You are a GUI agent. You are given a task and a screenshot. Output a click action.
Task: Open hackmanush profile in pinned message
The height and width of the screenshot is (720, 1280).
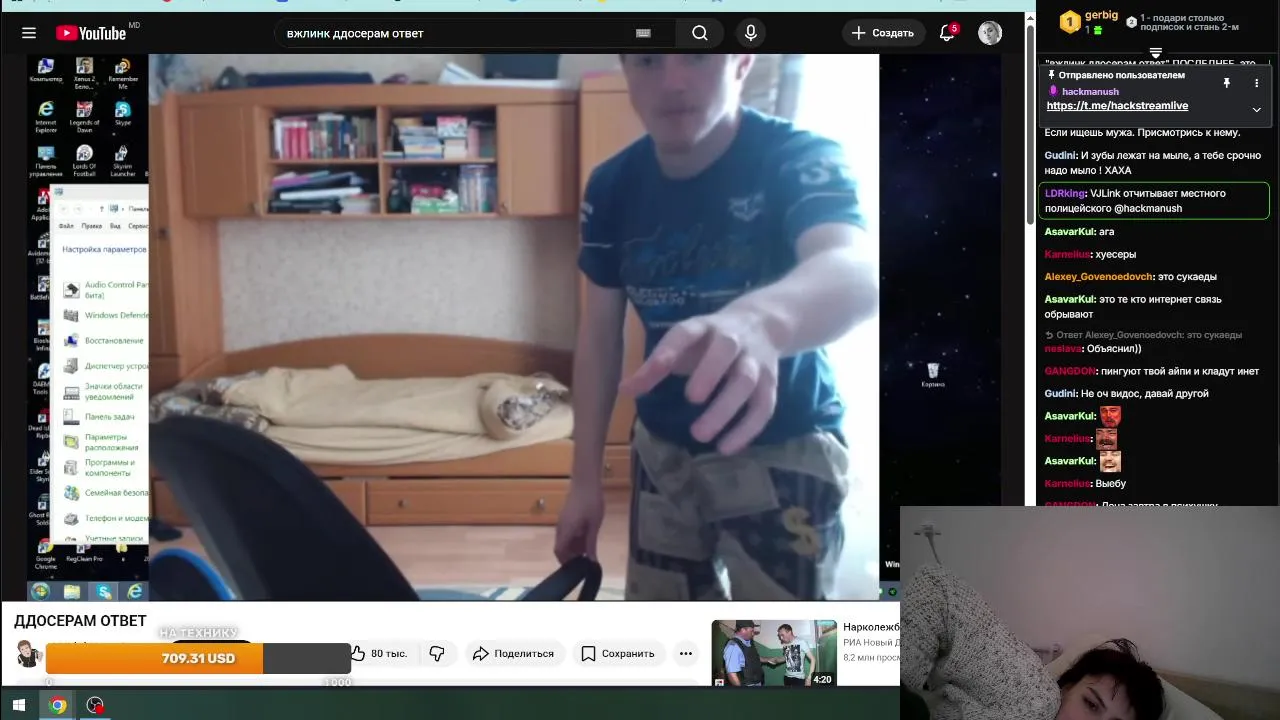click(1090, 91)
